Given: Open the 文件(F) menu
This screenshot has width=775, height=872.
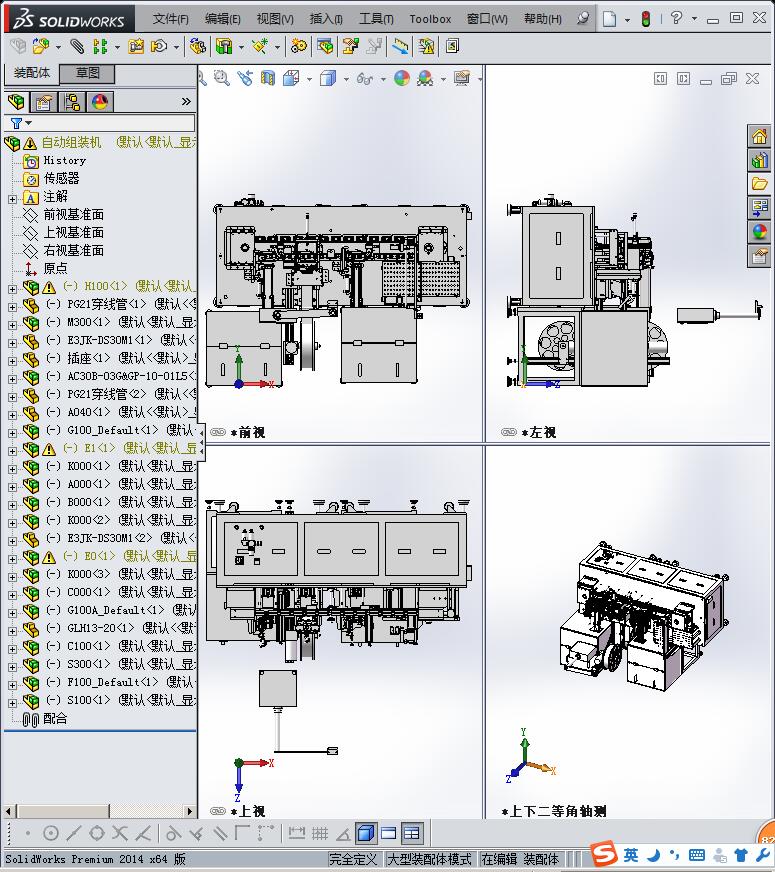Looking at the screenshot, I should click(171, 19).
